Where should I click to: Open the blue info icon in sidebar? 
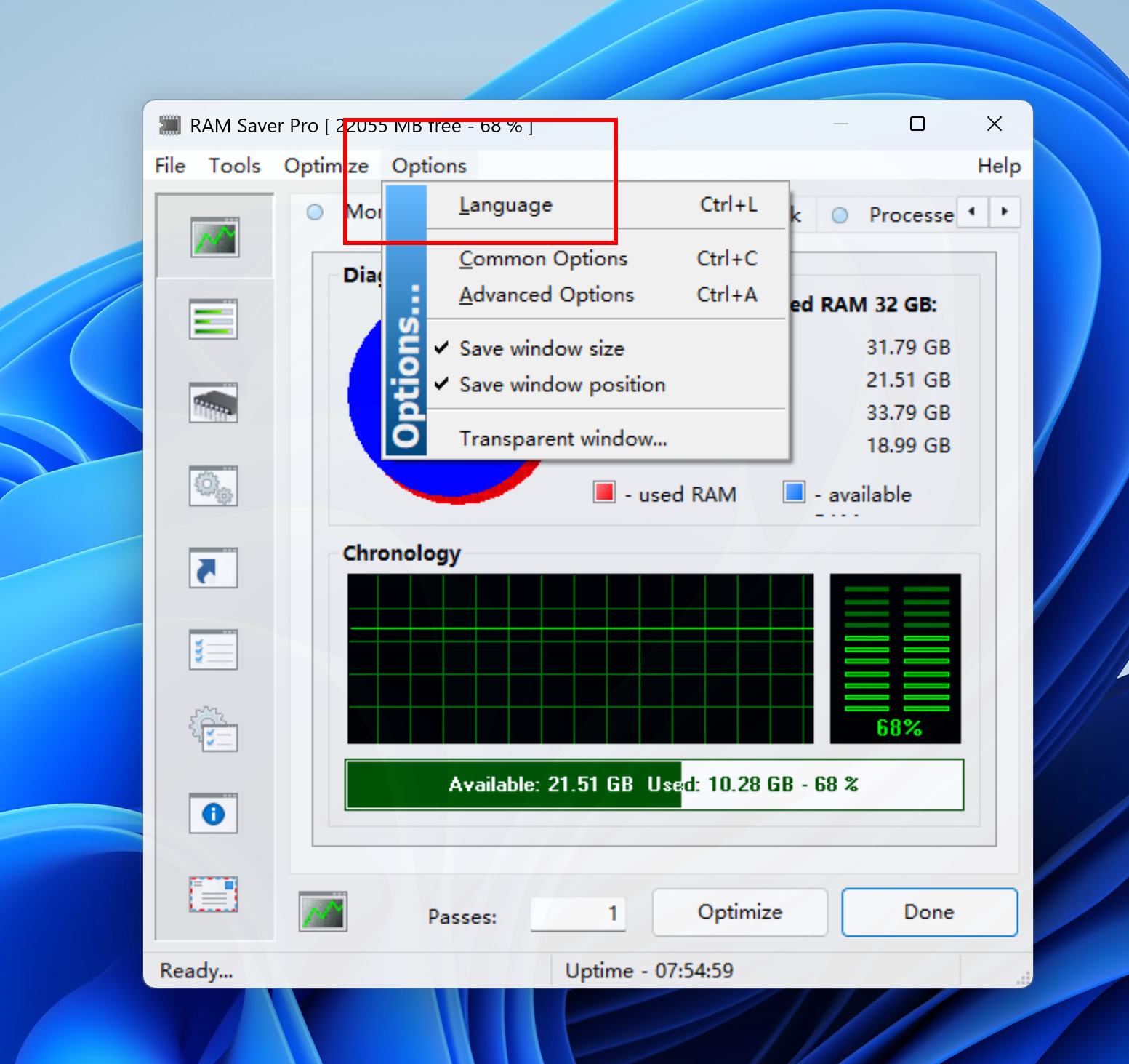click(x=213, y=813)
